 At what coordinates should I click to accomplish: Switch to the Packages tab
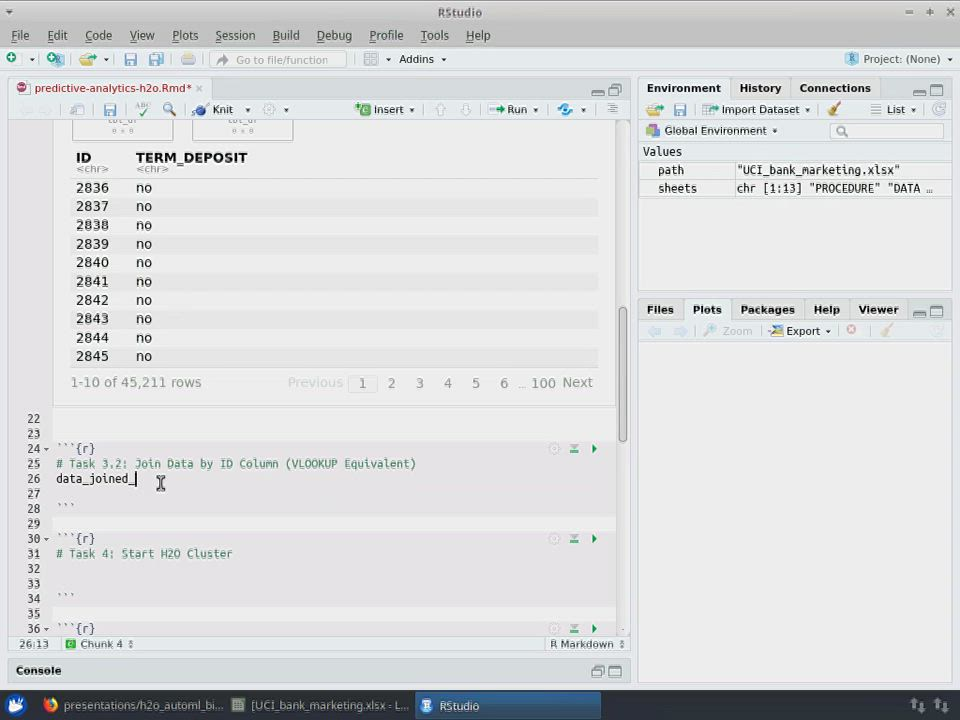click(767, 310)
